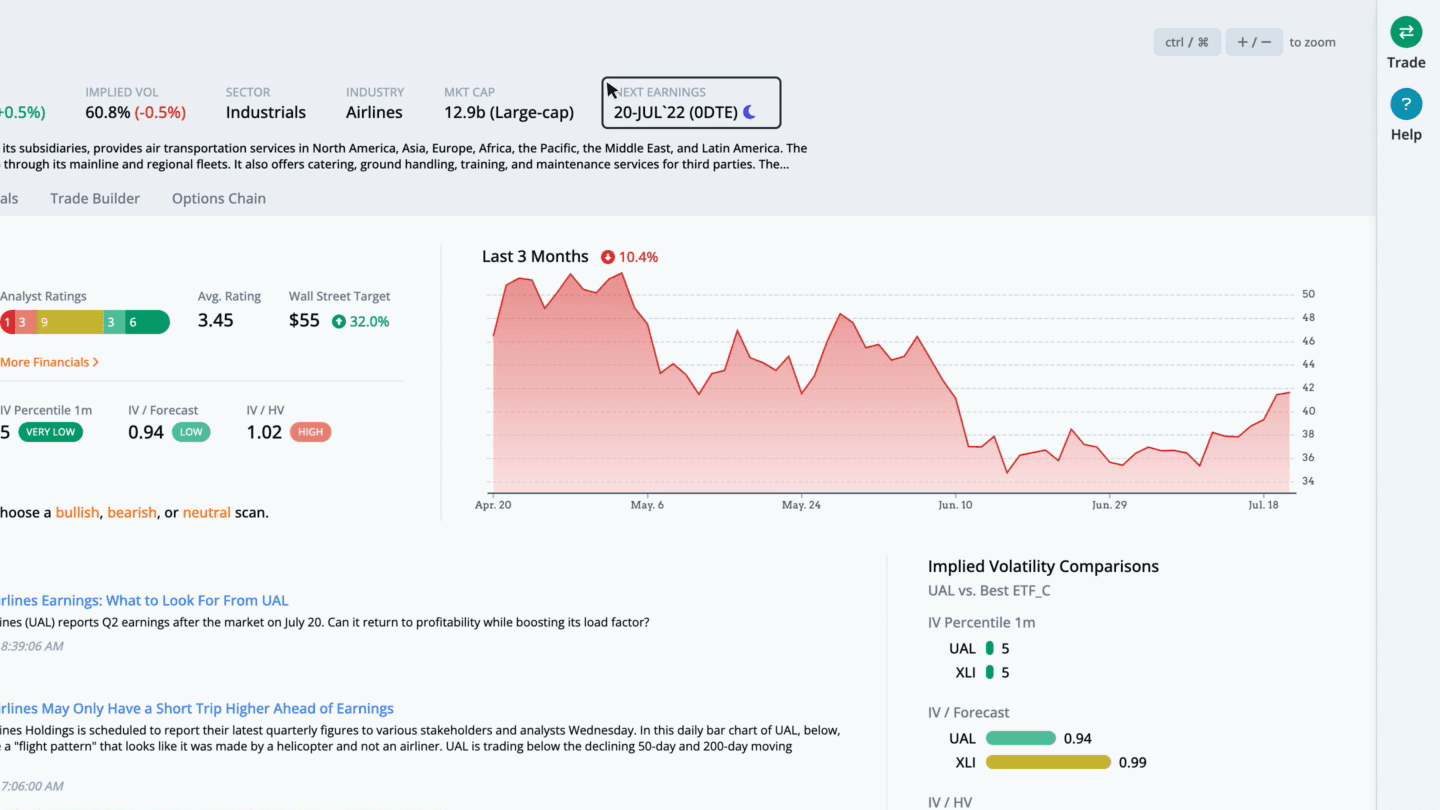The image size is (1440, 810).
Task: Switch to the Trade Builder tab
Action: point(95,198)
